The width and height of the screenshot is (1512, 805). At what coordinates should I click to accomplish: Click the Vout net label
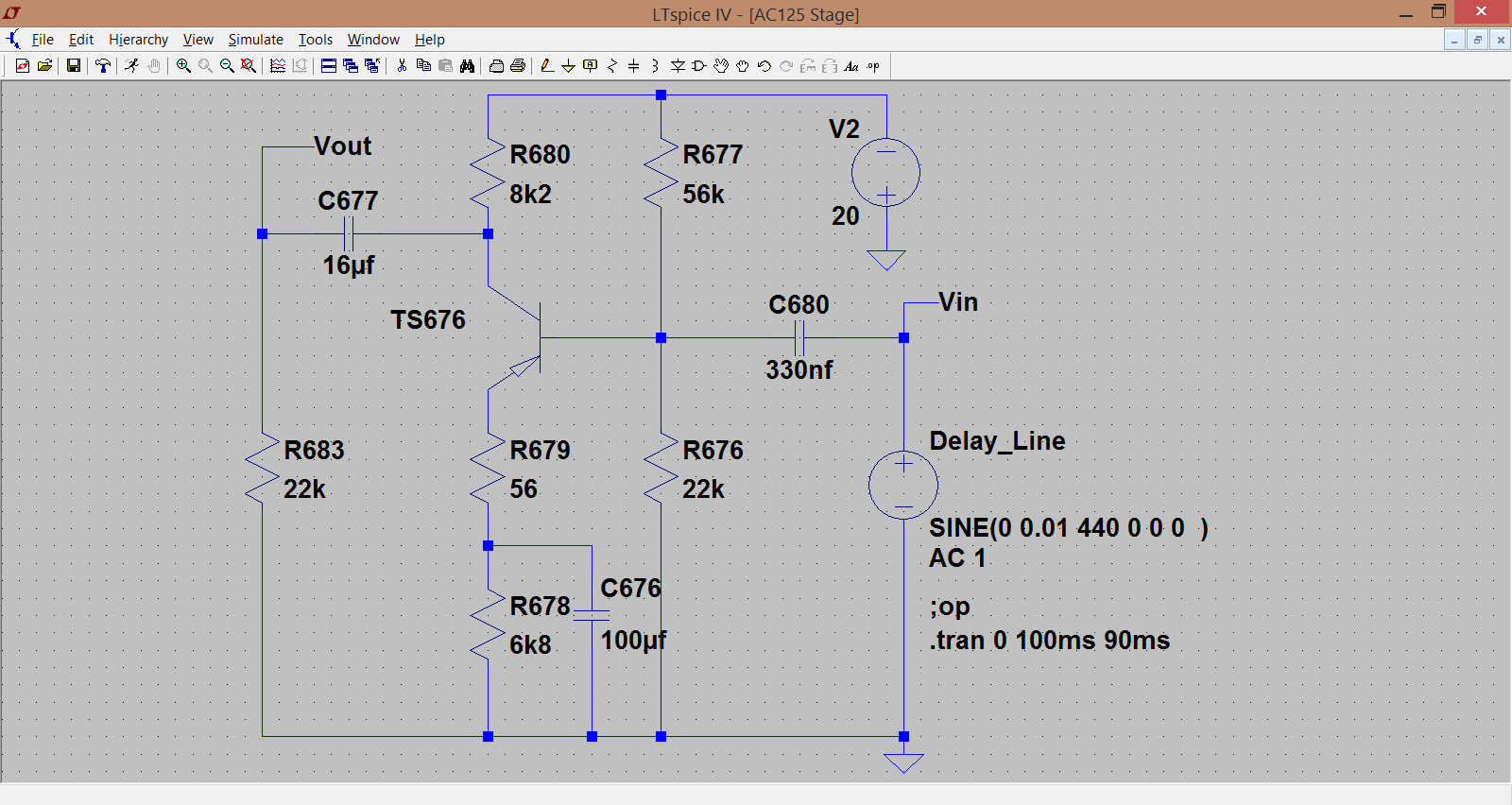343,146
